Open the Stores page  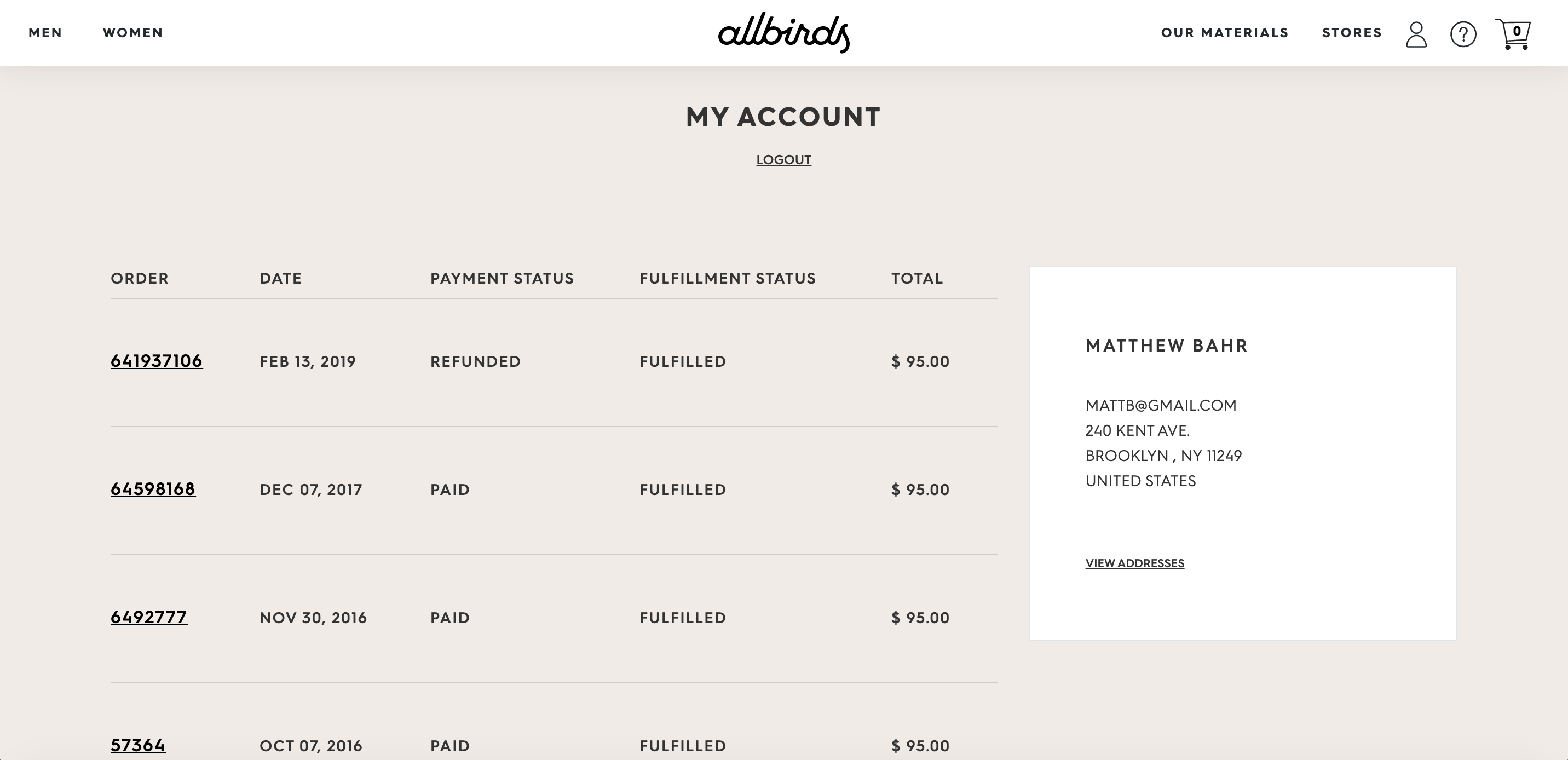coord(1352,33)
